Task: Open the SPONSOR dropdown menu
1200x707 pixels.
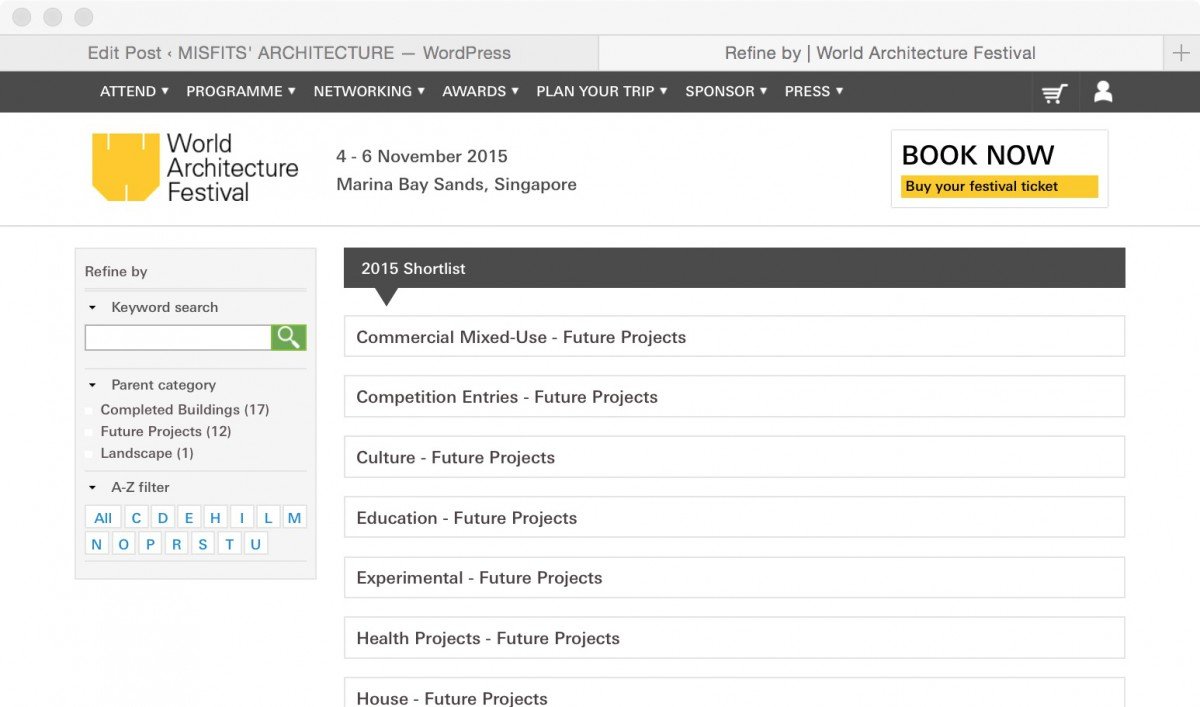Action: click(726, 91)
